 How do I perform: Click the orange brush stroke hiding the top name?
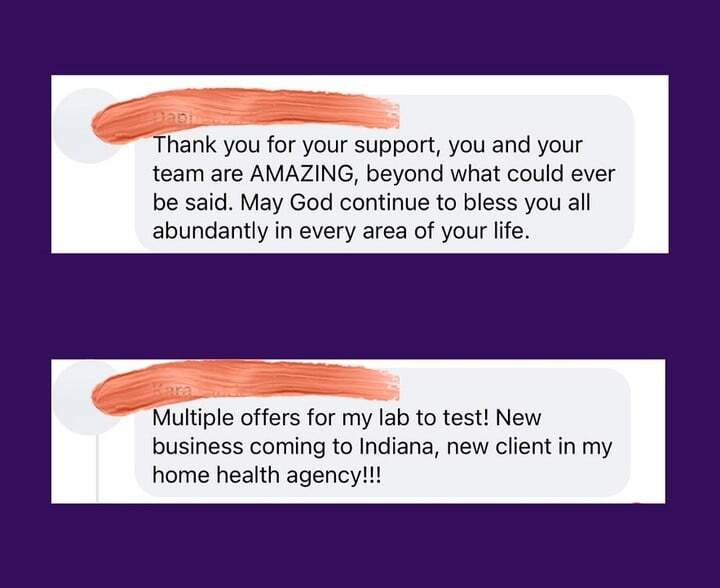[246, 113]
